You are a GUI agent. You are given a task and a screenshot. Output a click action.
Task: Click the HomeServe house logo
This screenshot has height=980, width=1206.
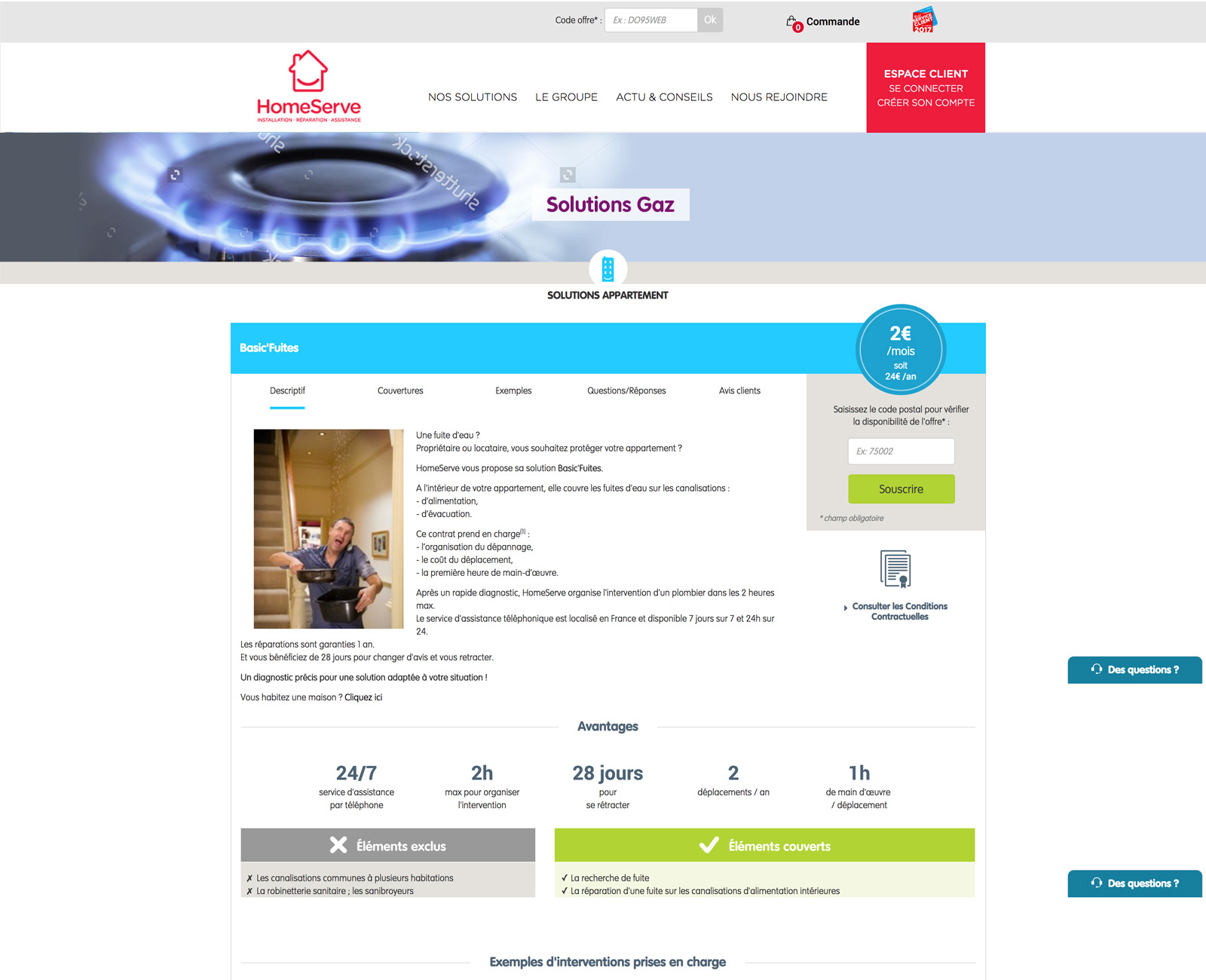point(309,86)
